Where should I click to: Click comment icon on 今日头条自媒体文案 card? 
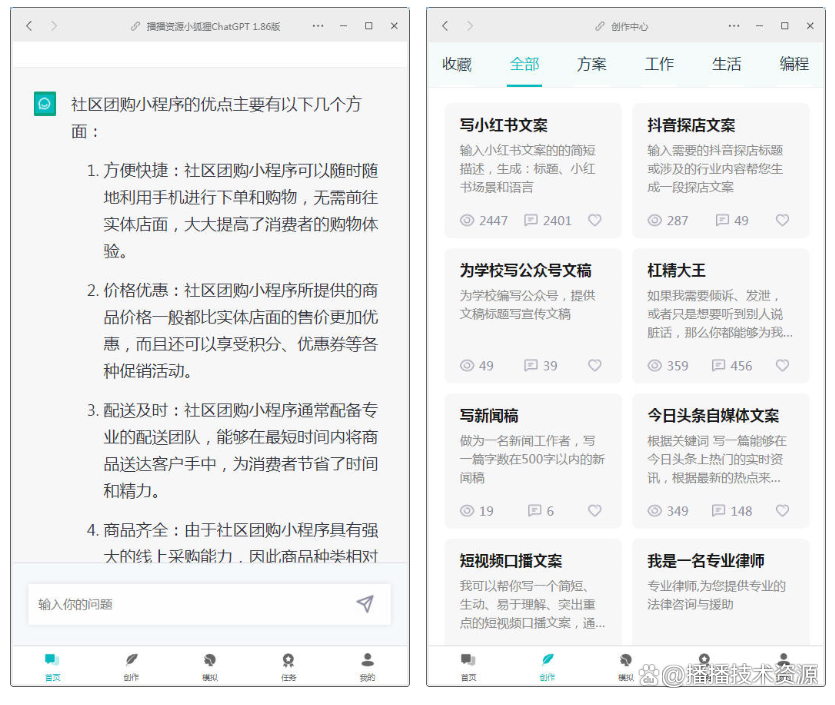718,511
